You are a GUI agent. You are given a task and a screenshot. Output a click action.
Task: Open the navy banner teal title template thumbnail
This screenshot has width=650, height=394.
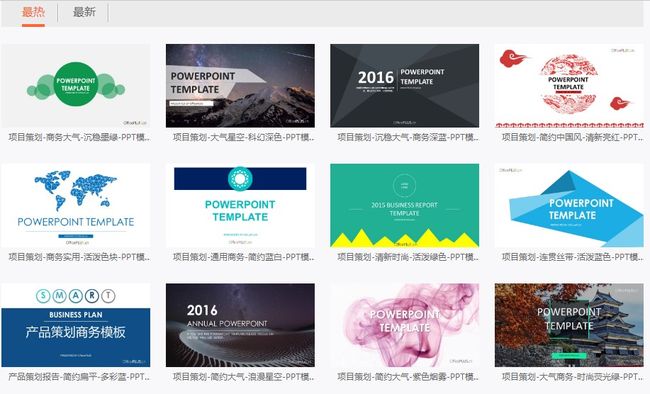tap(240, 206)
